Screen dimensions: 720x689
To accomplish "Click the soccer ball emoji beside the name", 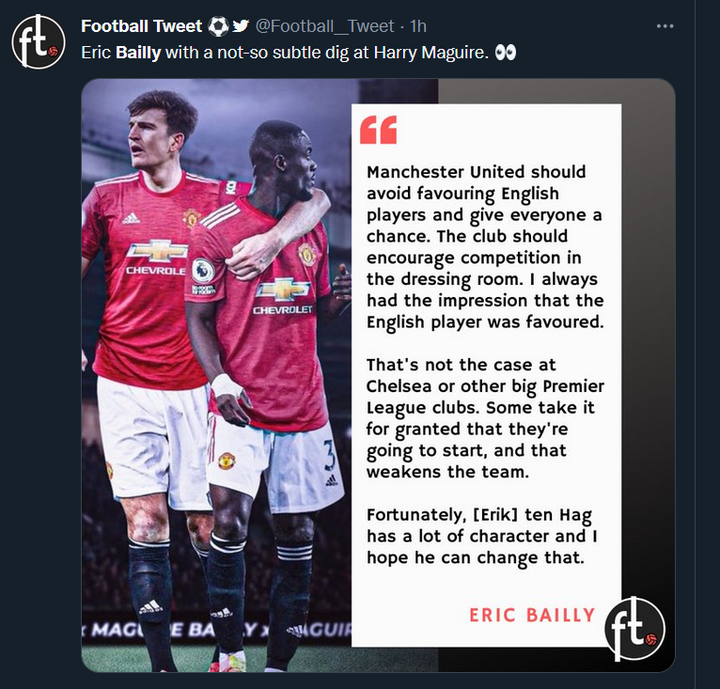I will pyautogui.click(x=218, y=26).
